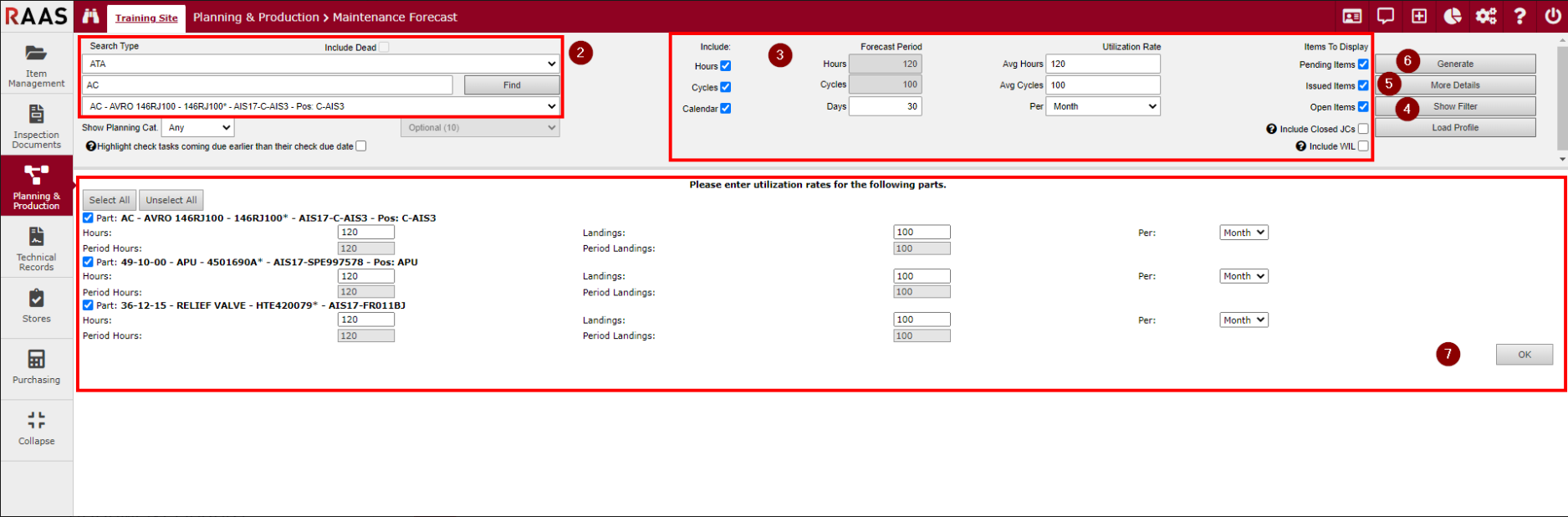Open Technical Records sidebar menu
Viewport: 1568px width, 517px height.
[x=36, y=249]
